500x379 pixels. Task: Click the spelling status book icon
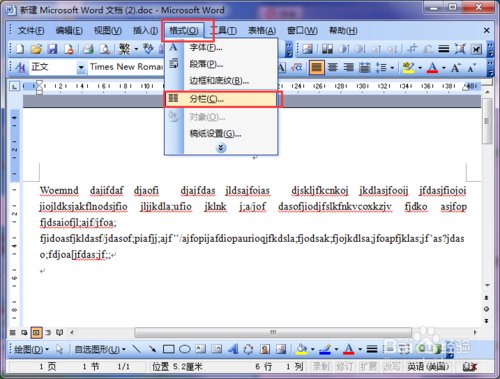pyautogui.click(x=470, y=367)
